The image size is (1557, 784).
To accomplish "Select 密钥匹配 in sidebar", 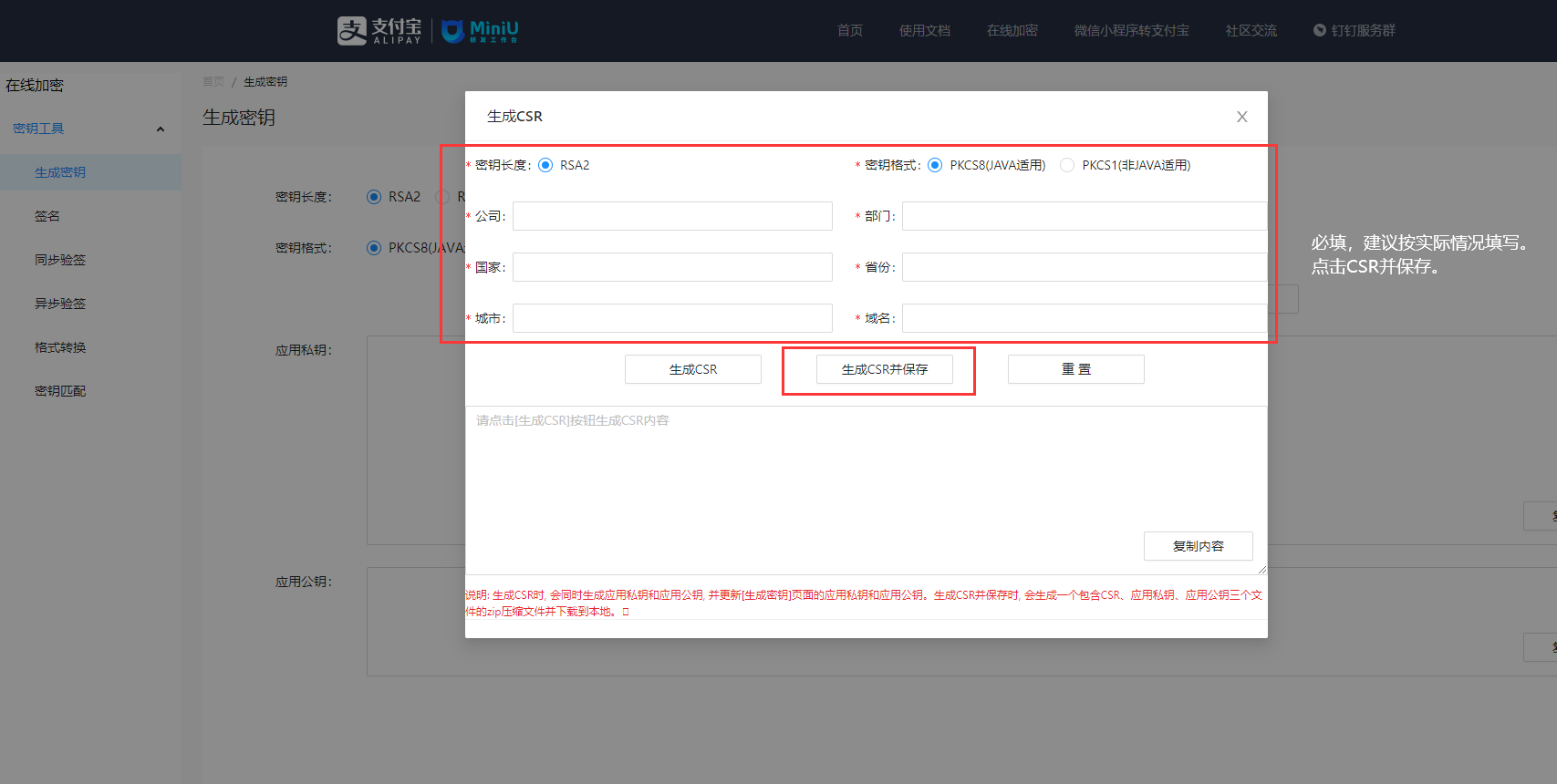I will (x=90, y=391).
